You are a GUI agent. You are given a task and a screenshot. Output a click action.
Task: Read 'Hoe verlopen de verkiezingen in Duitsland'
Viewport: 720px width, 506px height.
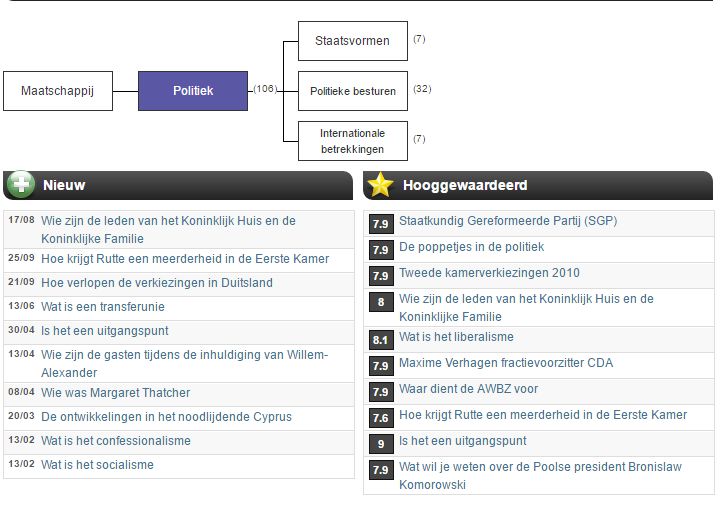pos(156,283)
